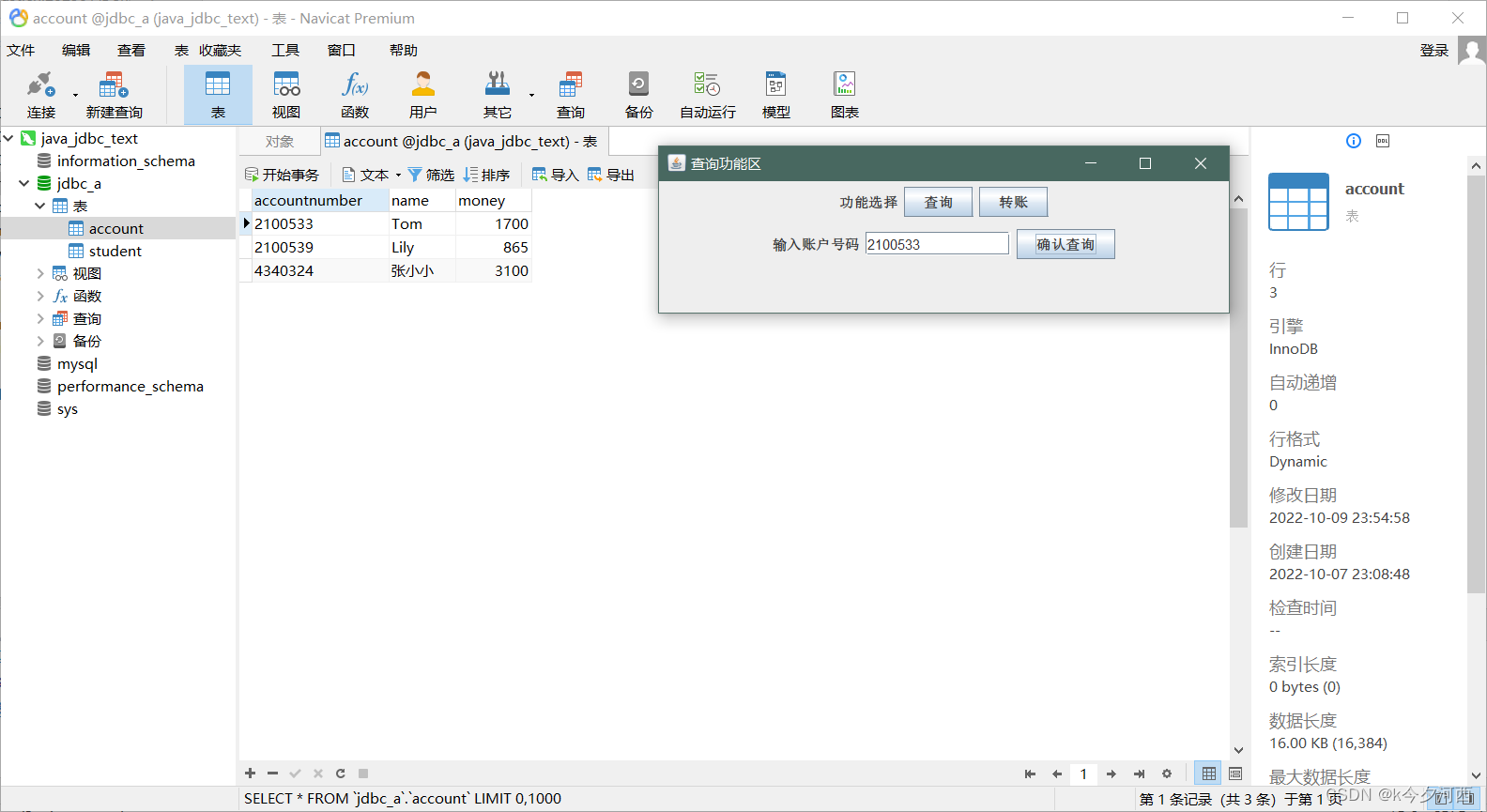Viewport: 1487px width, 812px height.
Task: Open the View toolbar icon
Action: [x=286, y=95]
